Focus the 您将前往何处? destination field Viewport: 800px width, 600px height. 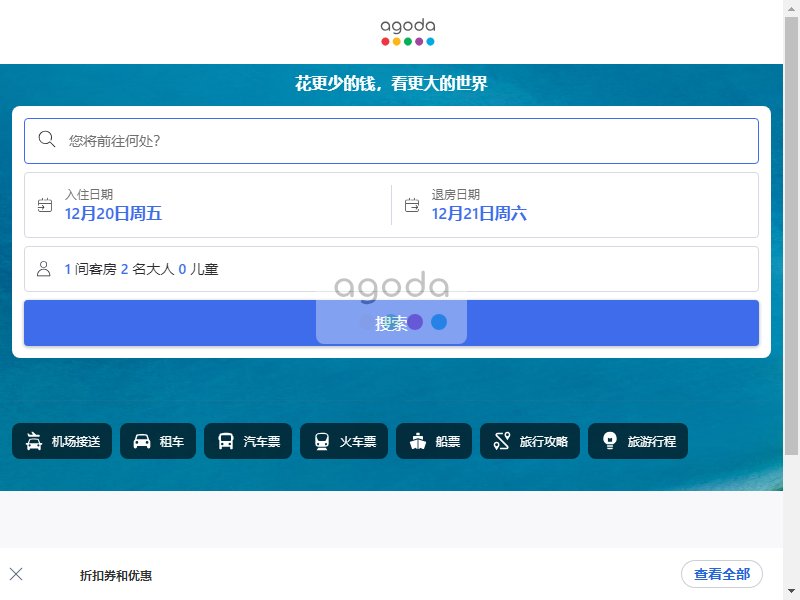[391, 141]
